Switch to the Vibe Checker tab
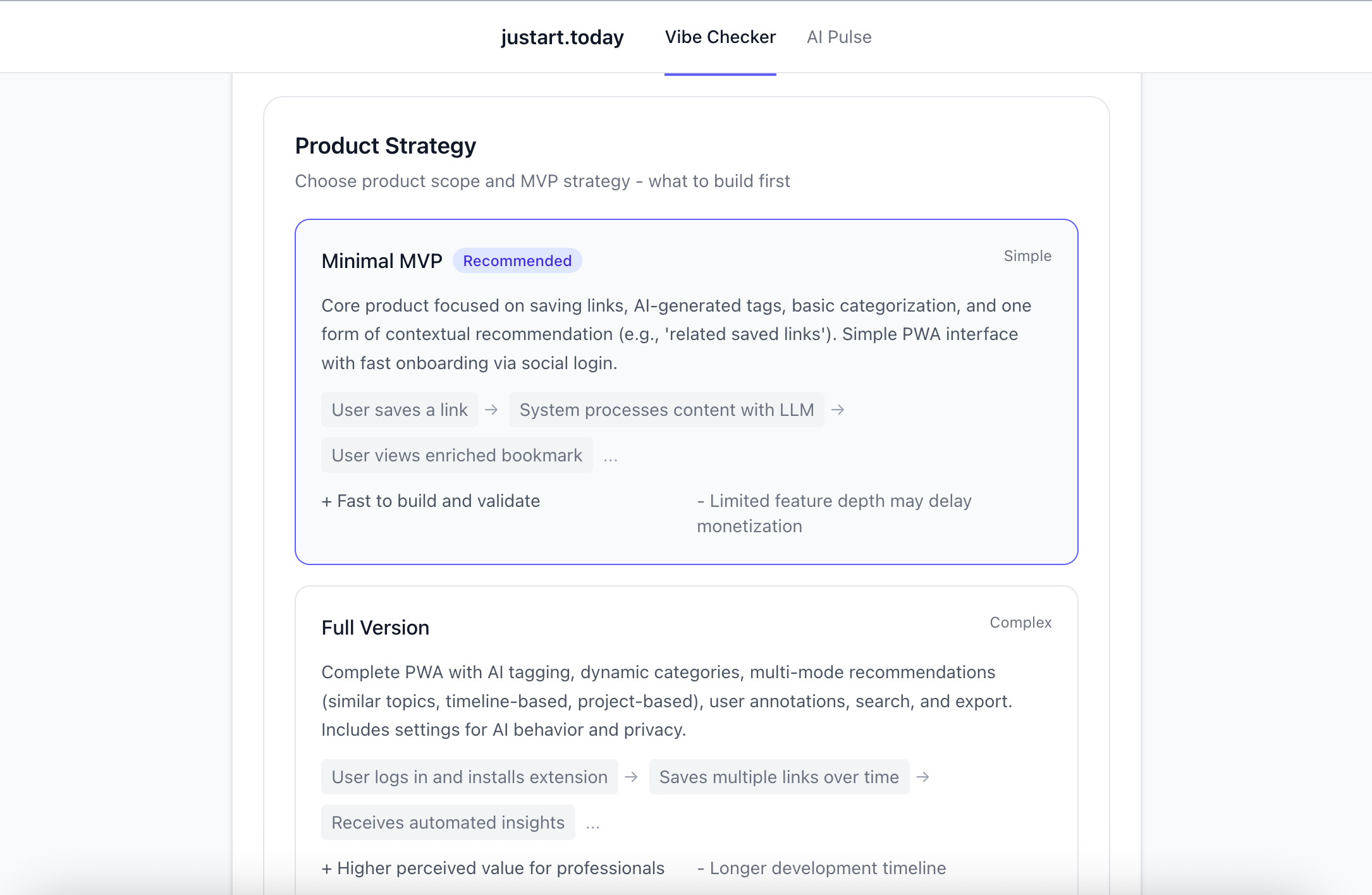The height and width of the screenshot is (895, 1372). pyautogui.click(x=720, y=37)
